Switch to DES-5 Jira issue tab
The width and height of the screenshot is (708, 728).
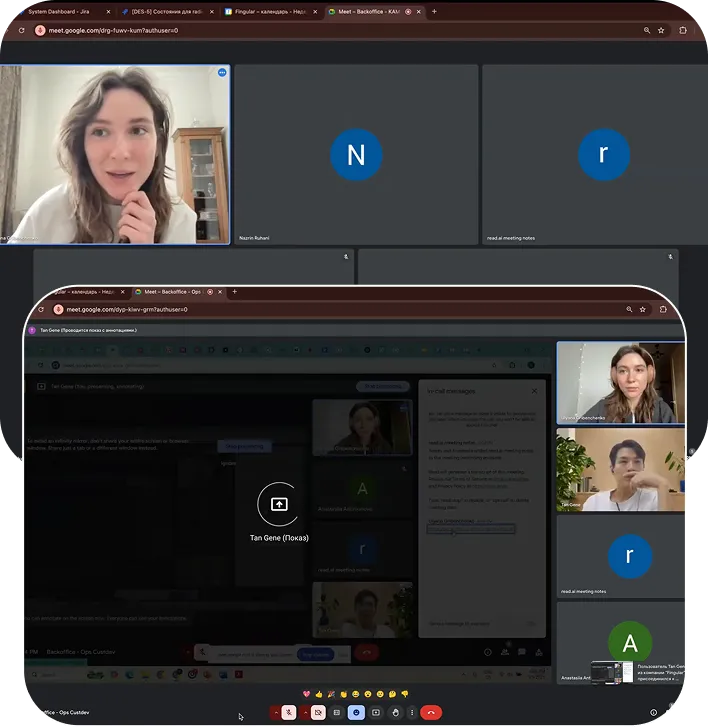pos(166,12)
